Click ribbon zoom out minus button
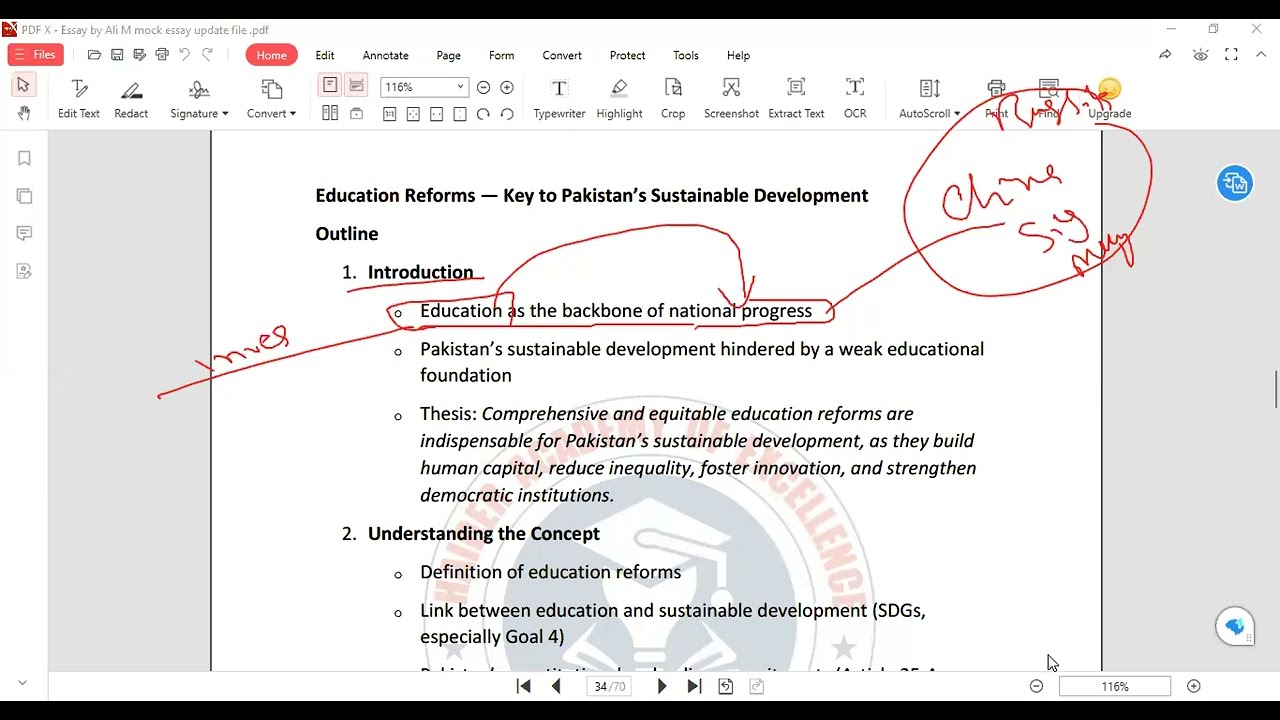The height and width of the screenshot is (720, 1280). click(x=483, y=88)
